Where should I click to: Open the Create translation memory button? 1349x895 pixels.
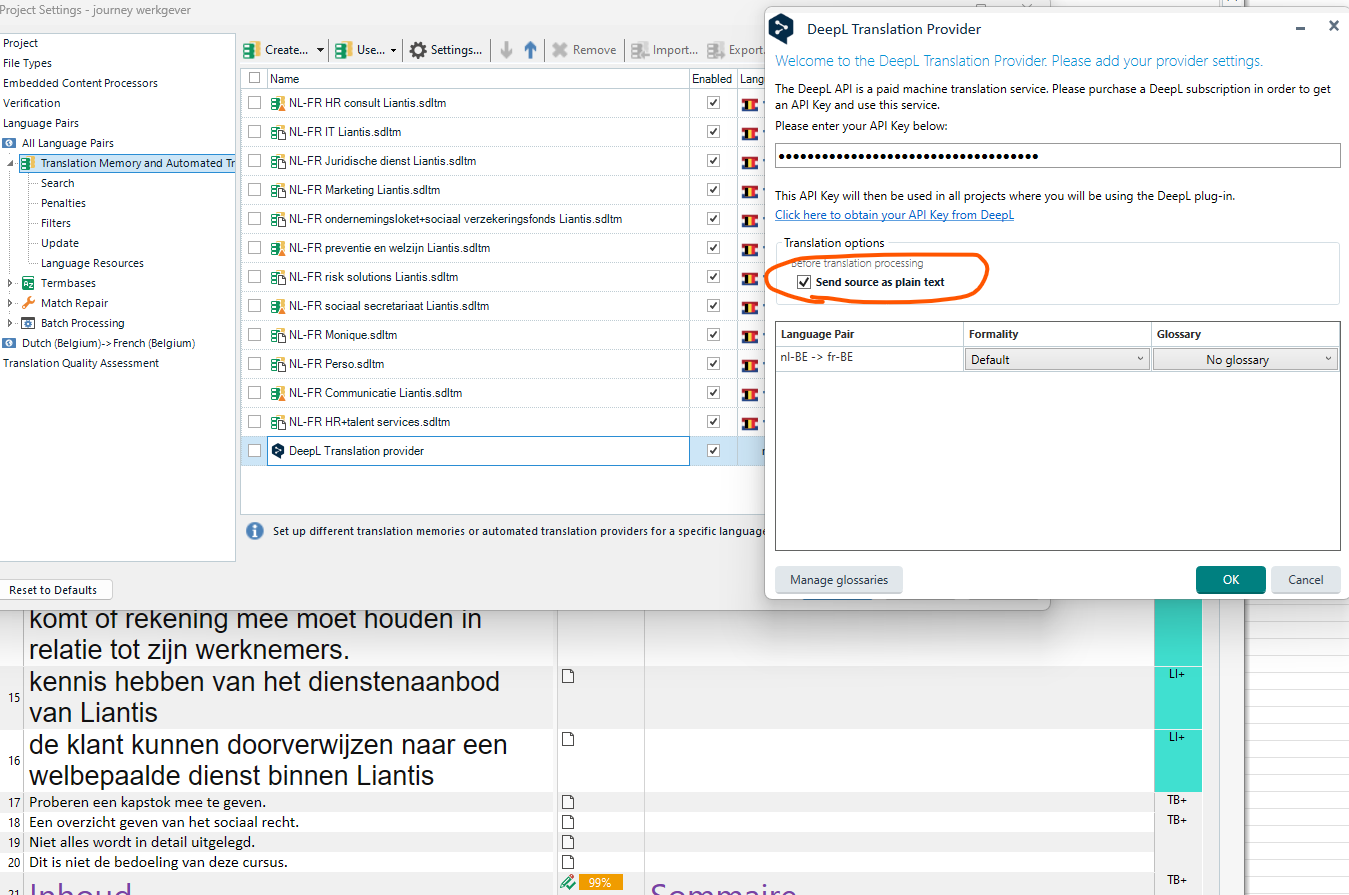[277, 50]
